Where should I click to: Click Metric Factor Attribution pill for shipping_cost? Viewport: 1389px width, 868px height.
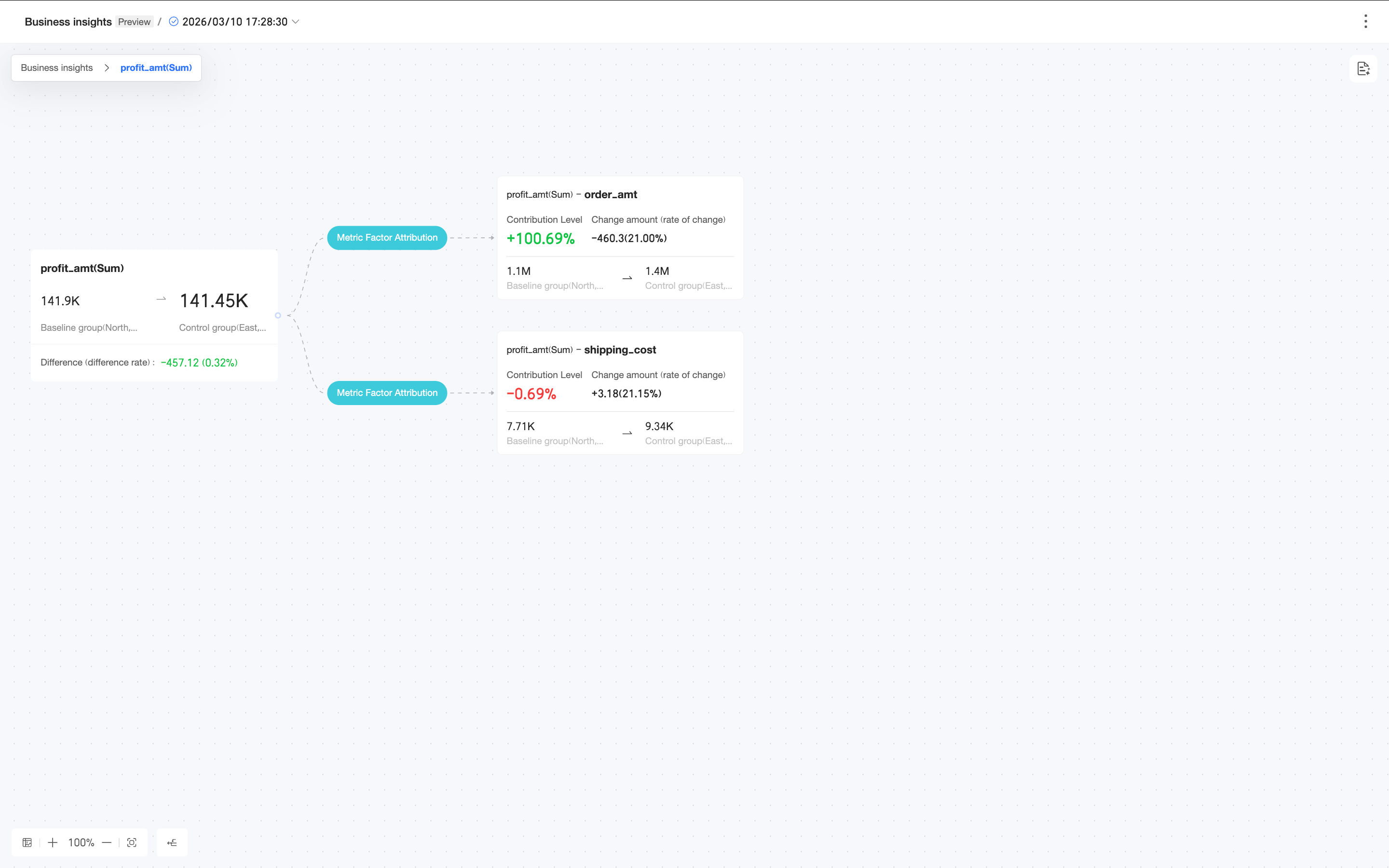click(387, 393)
